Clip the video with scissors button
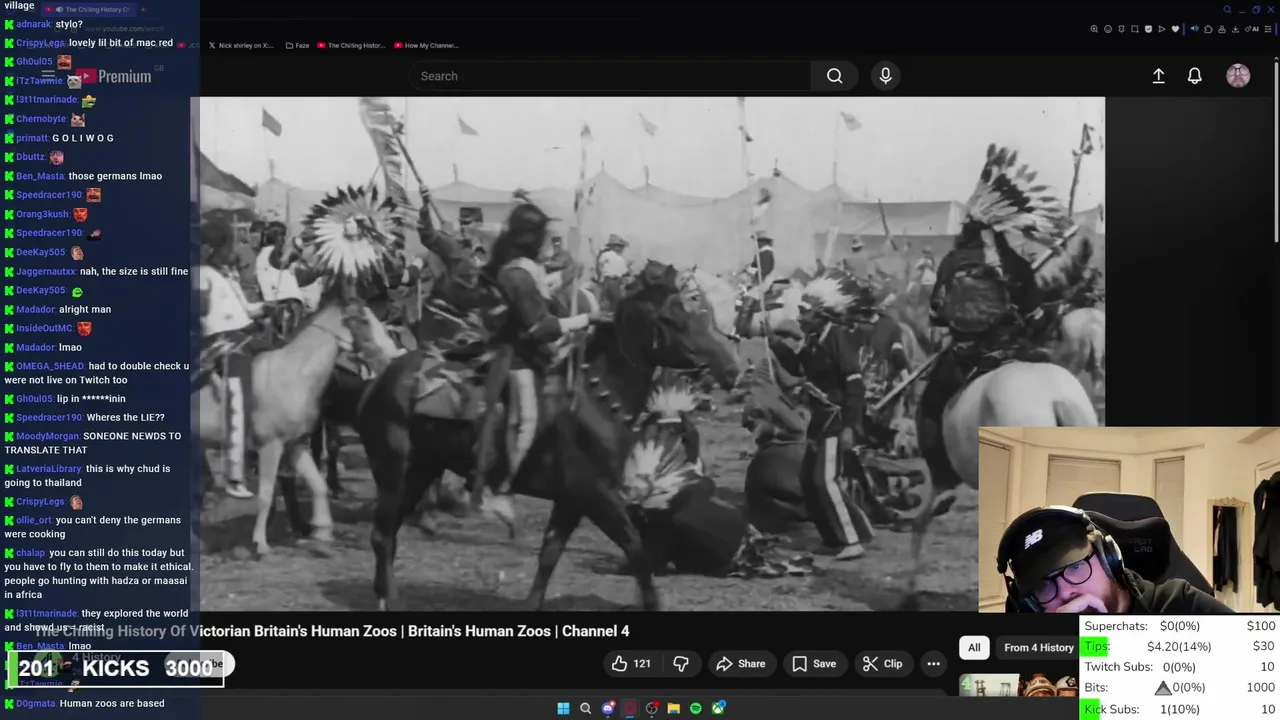This screenshot has height=720, width=1280. coord(882,664)
